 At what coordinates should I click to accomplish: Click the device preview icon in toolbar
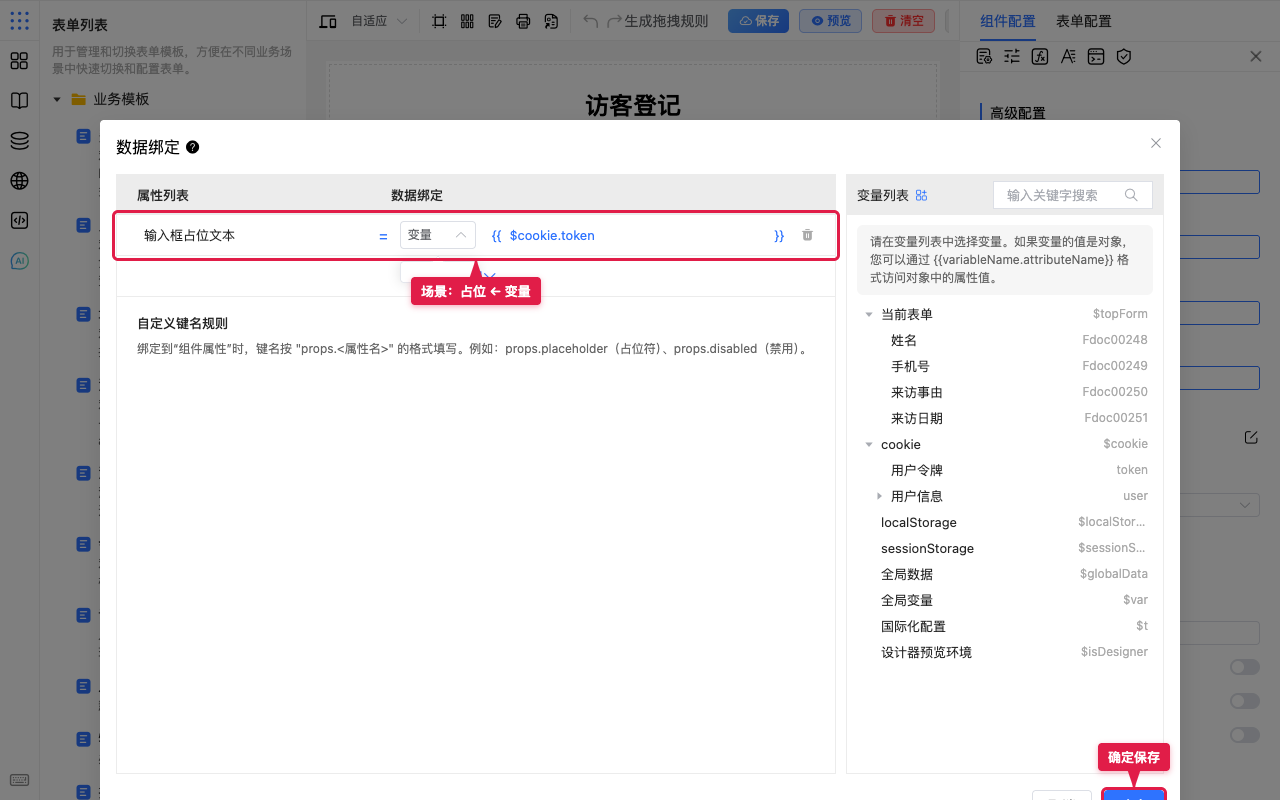327,21
